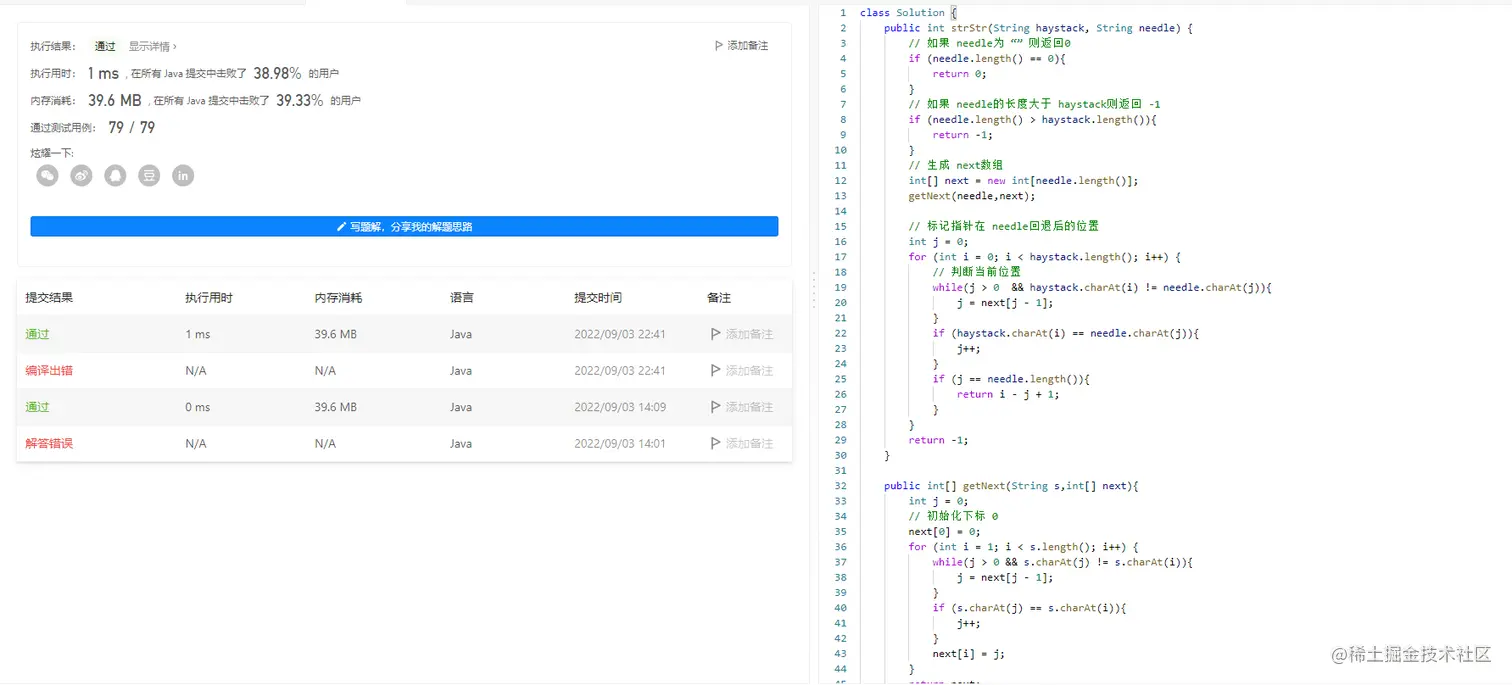The width and height of the screenshot is (1512, 685).
Task: Add note for the 14:09 submission
Action: click(741, 407)
